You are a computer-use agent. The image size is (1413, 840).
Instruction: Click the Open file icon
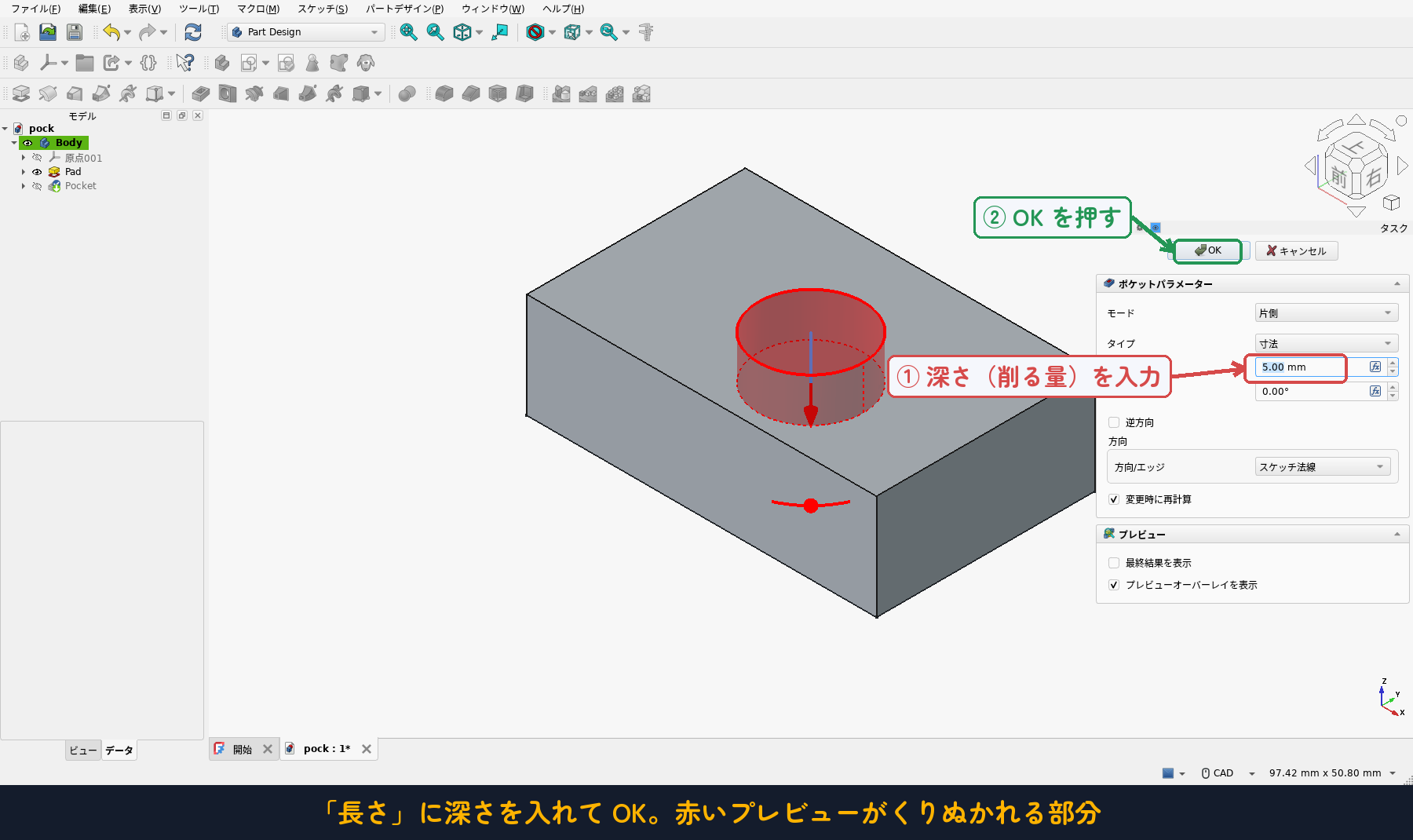(48, 32)
